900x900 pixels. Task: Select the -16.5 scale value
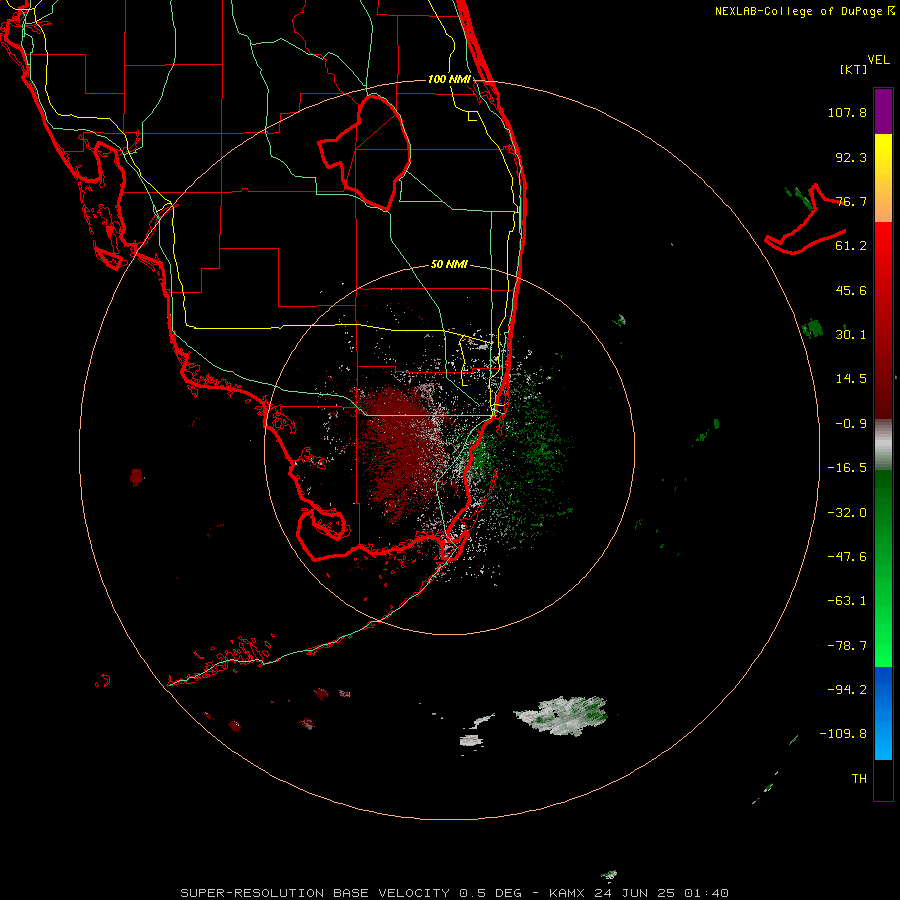[847, 468]
